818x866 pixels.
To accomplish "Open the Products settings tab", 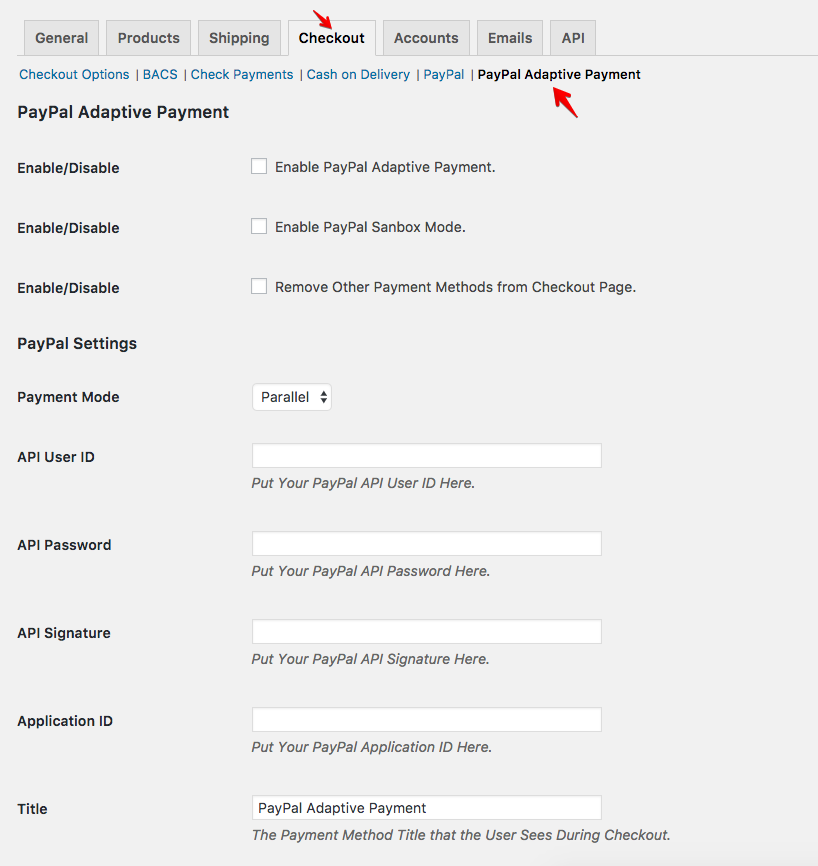I will [148, 37].
